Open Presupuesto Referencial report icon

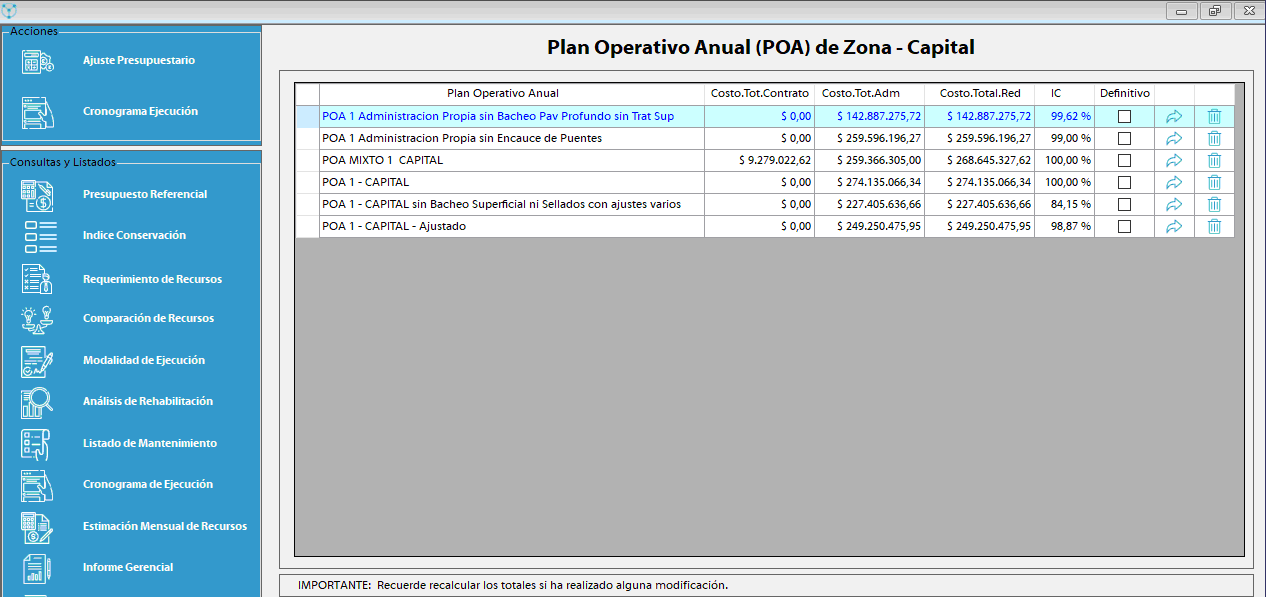pos(38,195)
